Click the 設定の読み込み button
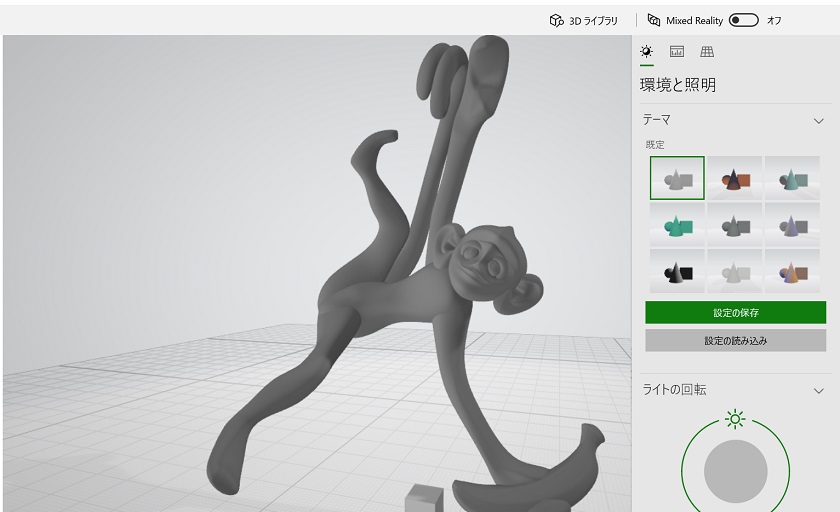This screenshot has width=840, height=512. tap(735, 341)
